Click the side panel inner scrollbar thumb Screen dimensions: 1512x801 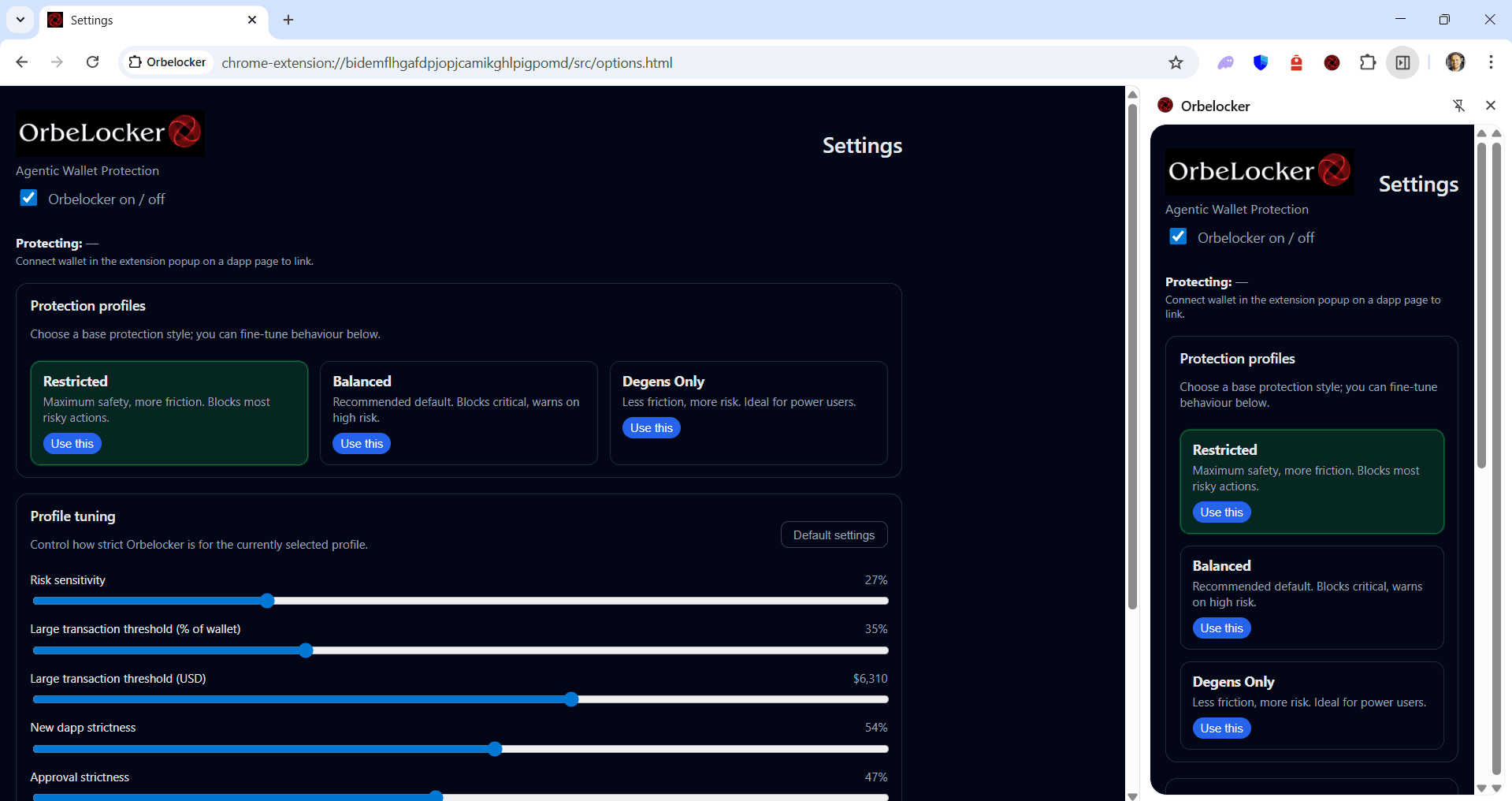1481,305
